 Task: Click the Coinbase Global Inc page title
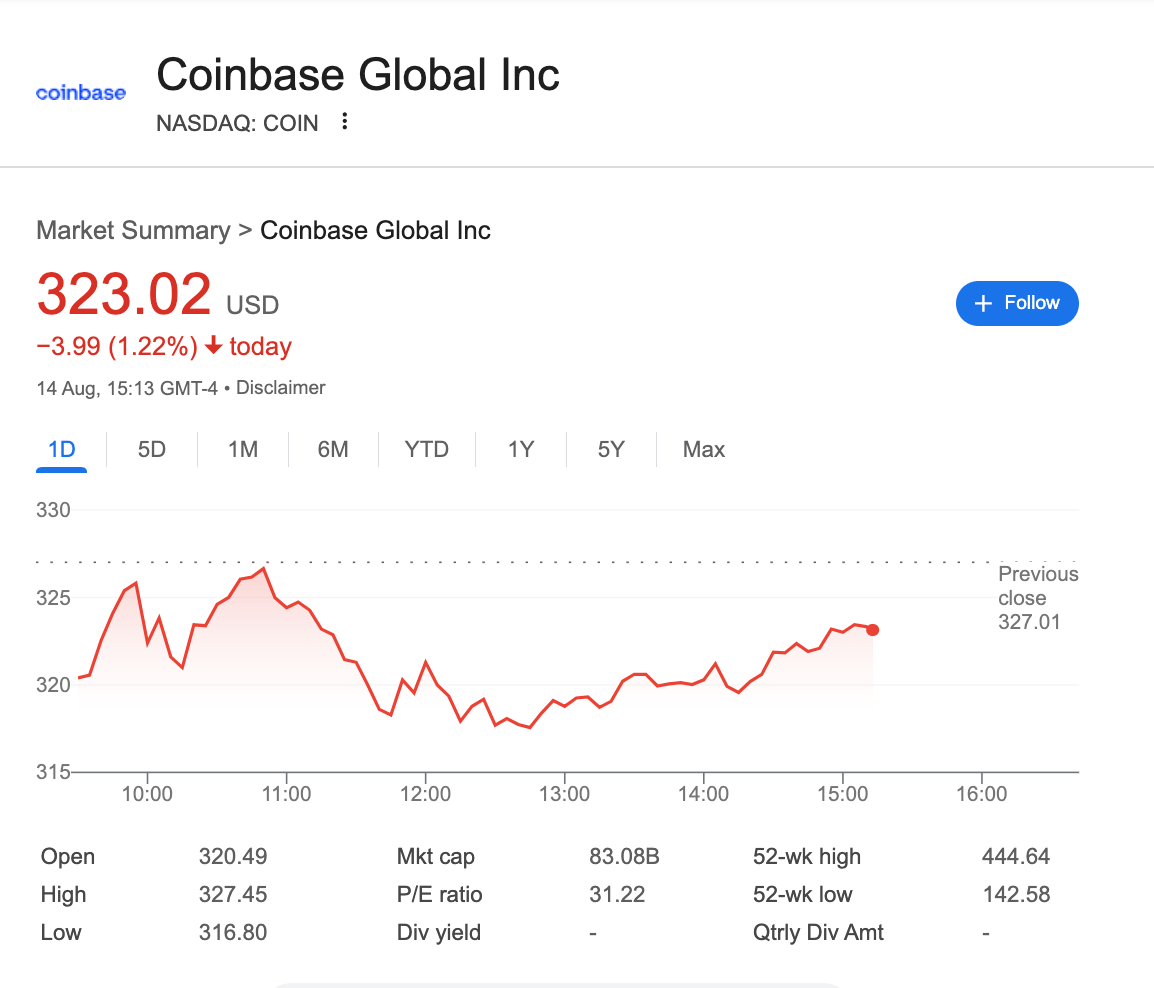(358, 76)
